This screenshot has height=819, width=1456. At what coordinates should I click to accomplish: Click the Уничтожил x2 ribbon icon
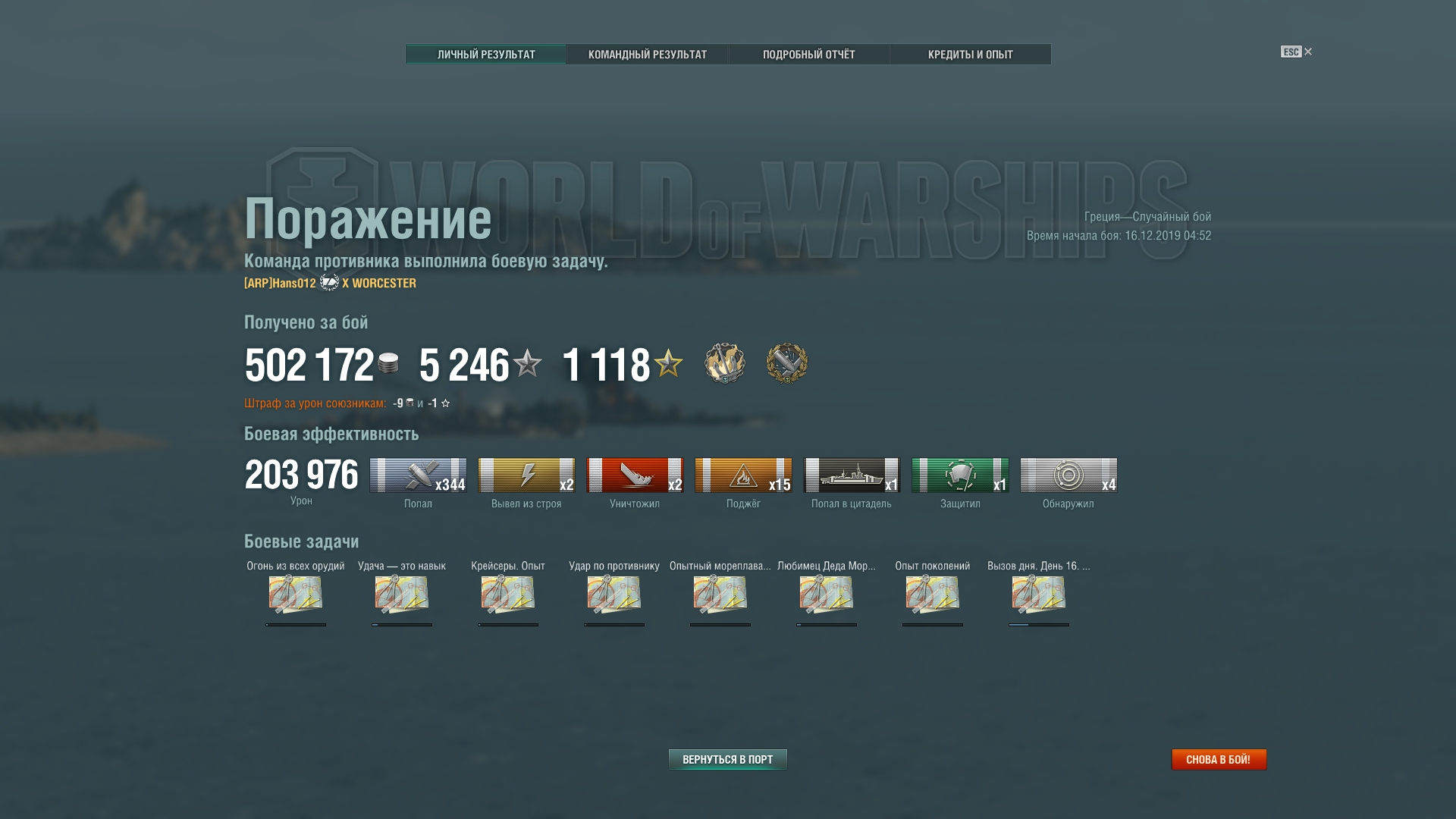point(635,475)
